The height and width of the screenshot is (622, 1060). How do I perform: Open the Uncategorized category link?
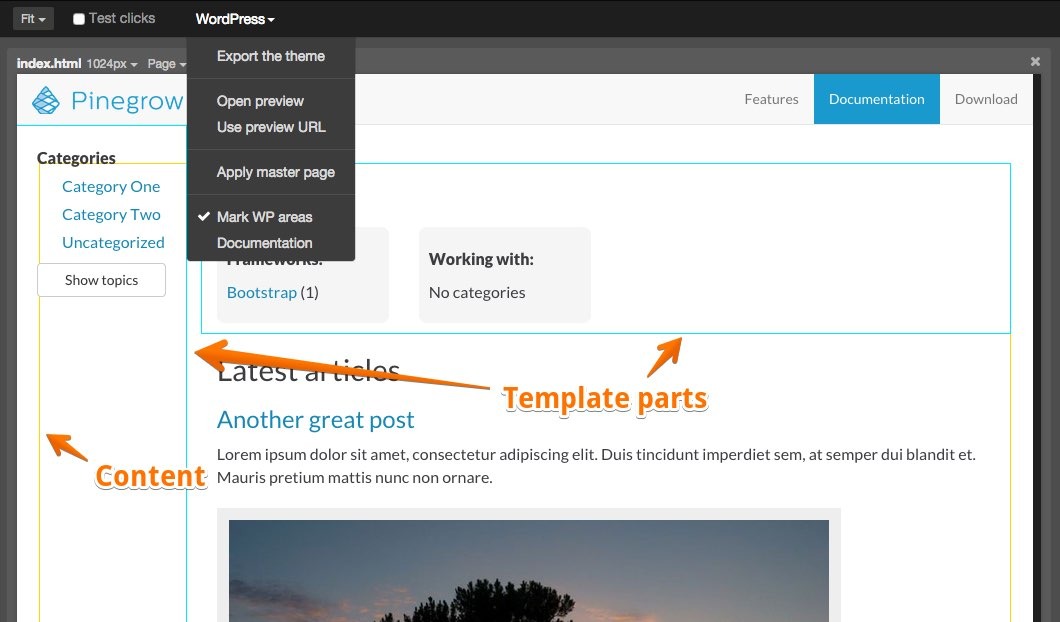point(113,243)
